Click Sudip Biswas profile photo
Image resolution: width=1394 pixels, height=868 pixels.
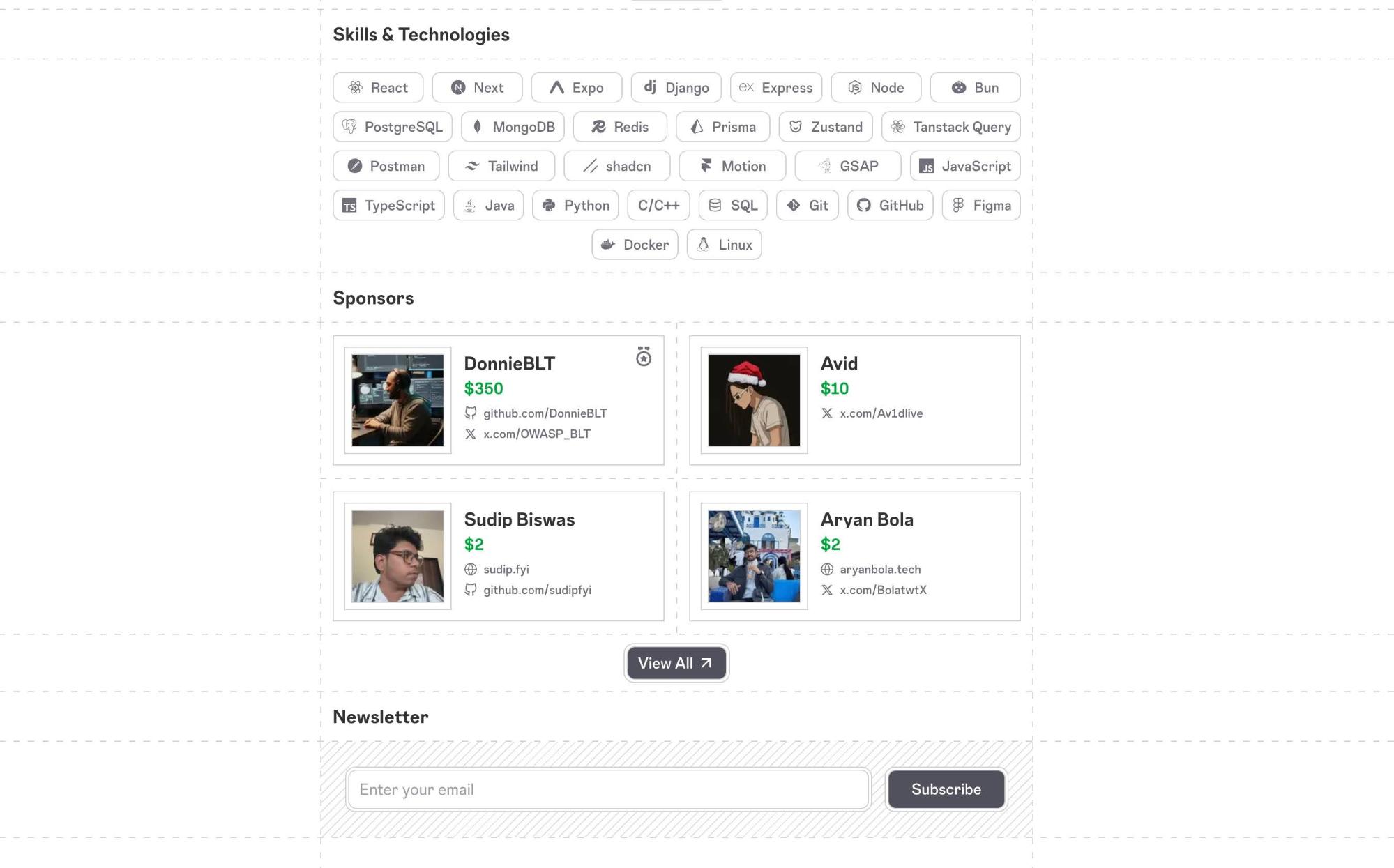pos(397,556)
